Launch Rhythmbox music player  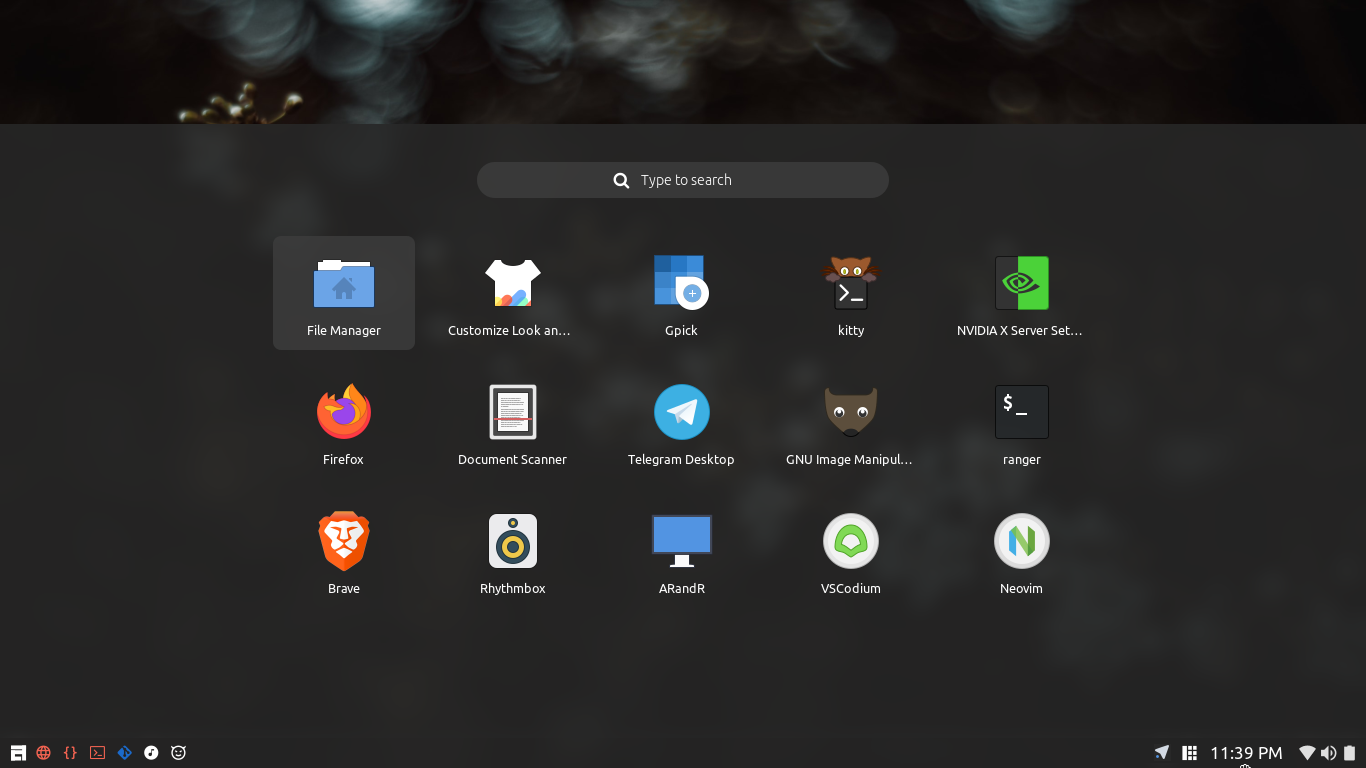pyautogui.click(x=513, y=551)
